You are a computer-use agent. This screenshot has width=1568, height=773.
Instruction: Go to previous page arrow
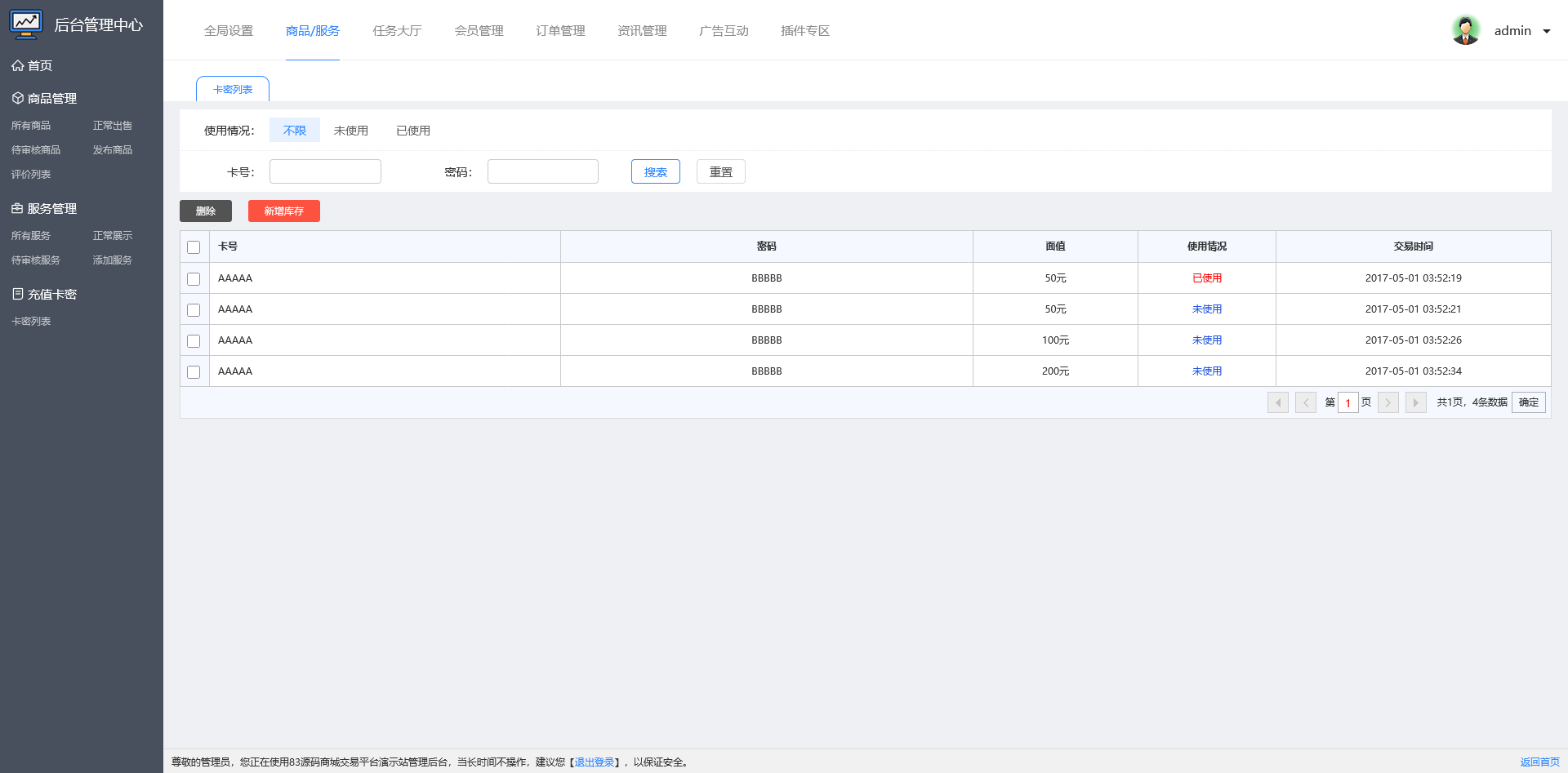[1306, 402]
